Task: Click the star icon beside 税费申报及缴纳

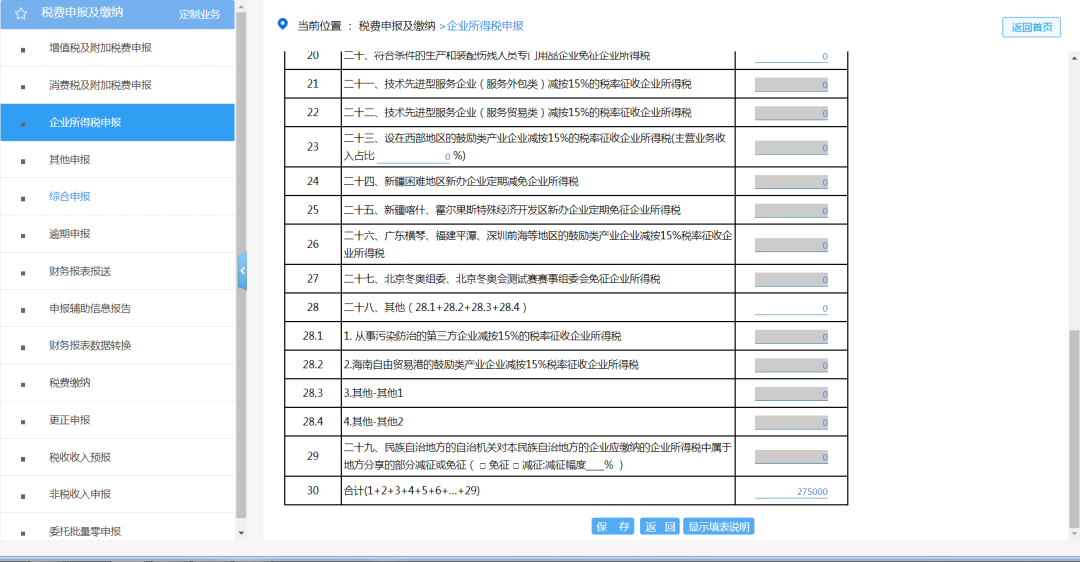Action: point(21,13)
